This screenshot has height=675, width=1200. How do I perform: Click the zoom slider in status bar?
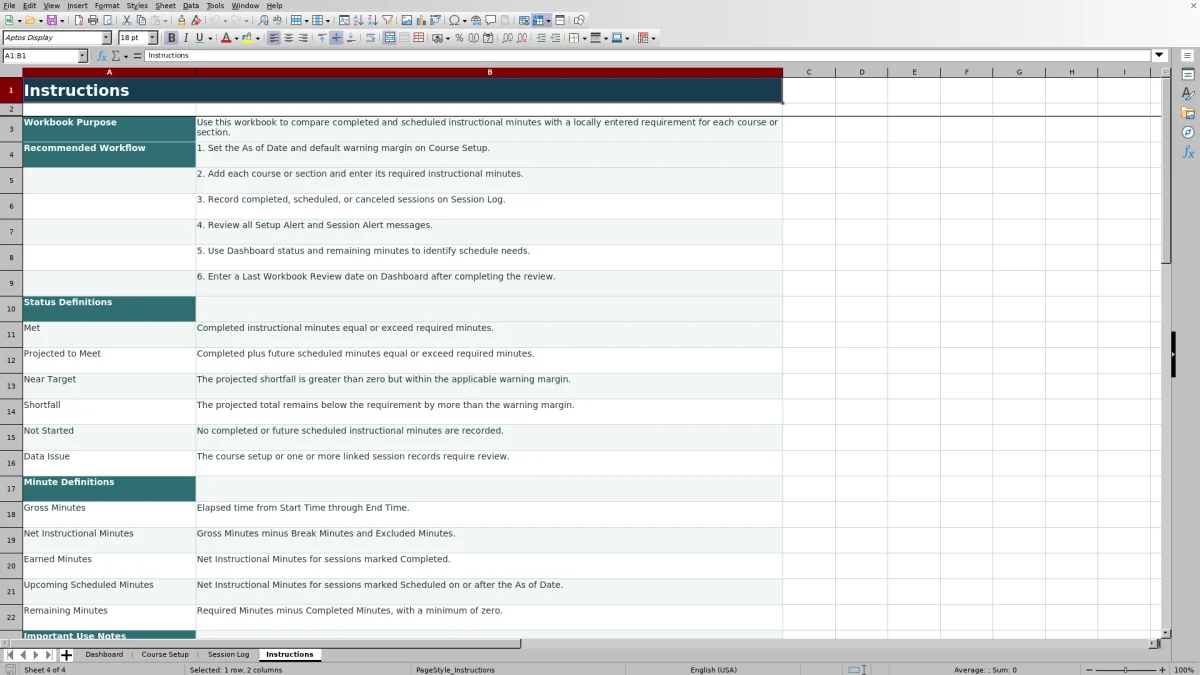1125,670
